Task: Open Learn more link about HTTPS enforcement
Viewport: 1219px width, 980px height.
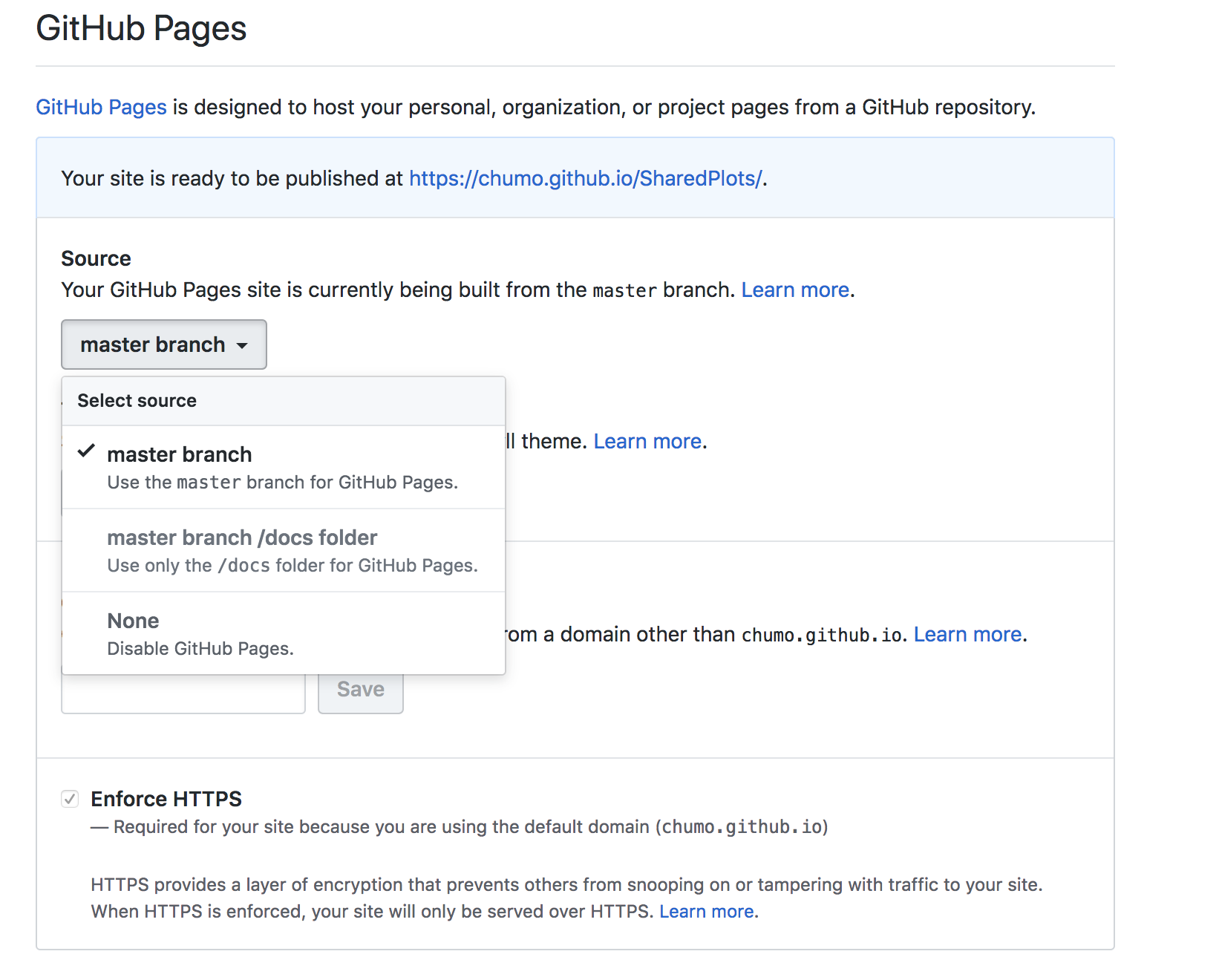Action: [x=707, y=912]
